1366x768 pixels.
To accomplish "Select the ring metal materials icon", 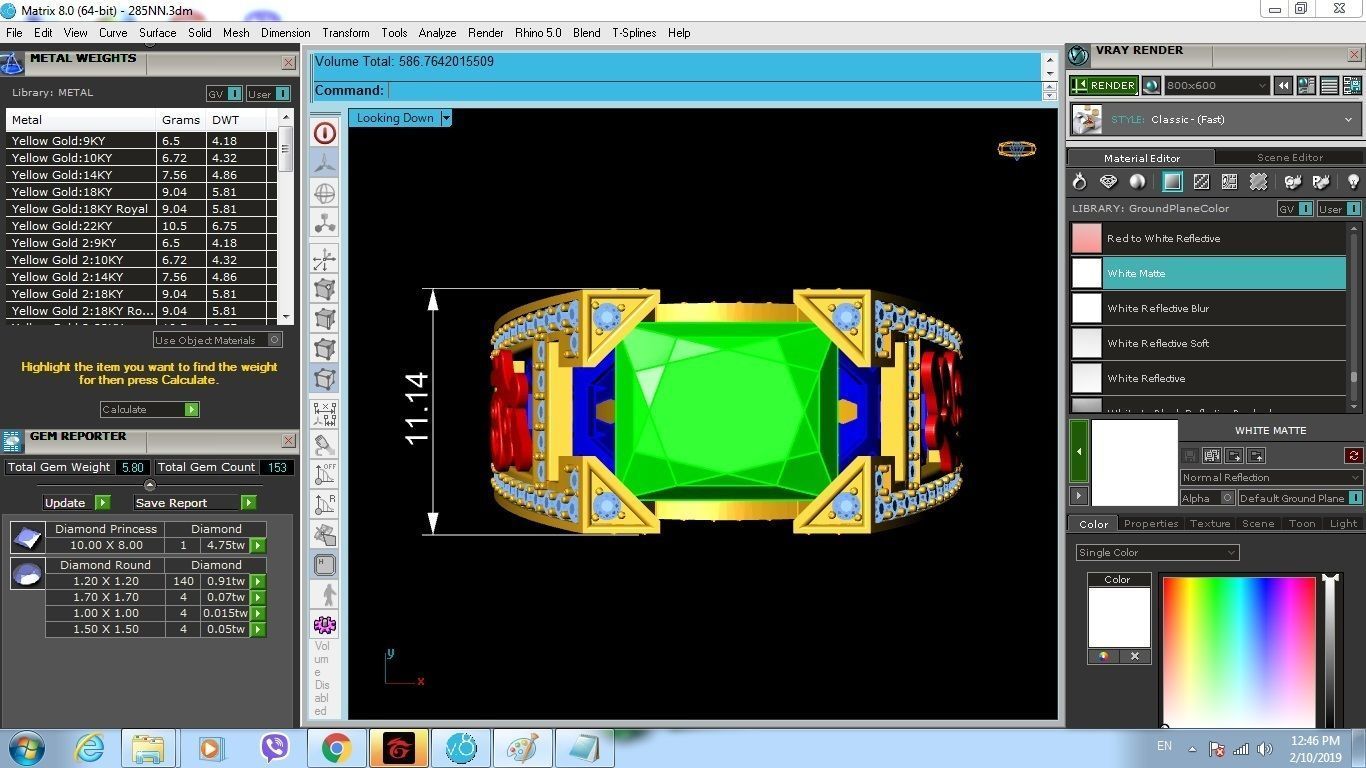I will click(x=1079, y=182).
